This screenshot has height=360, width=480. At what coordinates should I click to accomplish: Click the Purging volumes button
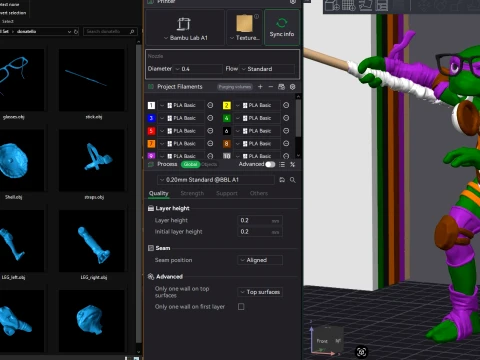(x=235, y=87)
